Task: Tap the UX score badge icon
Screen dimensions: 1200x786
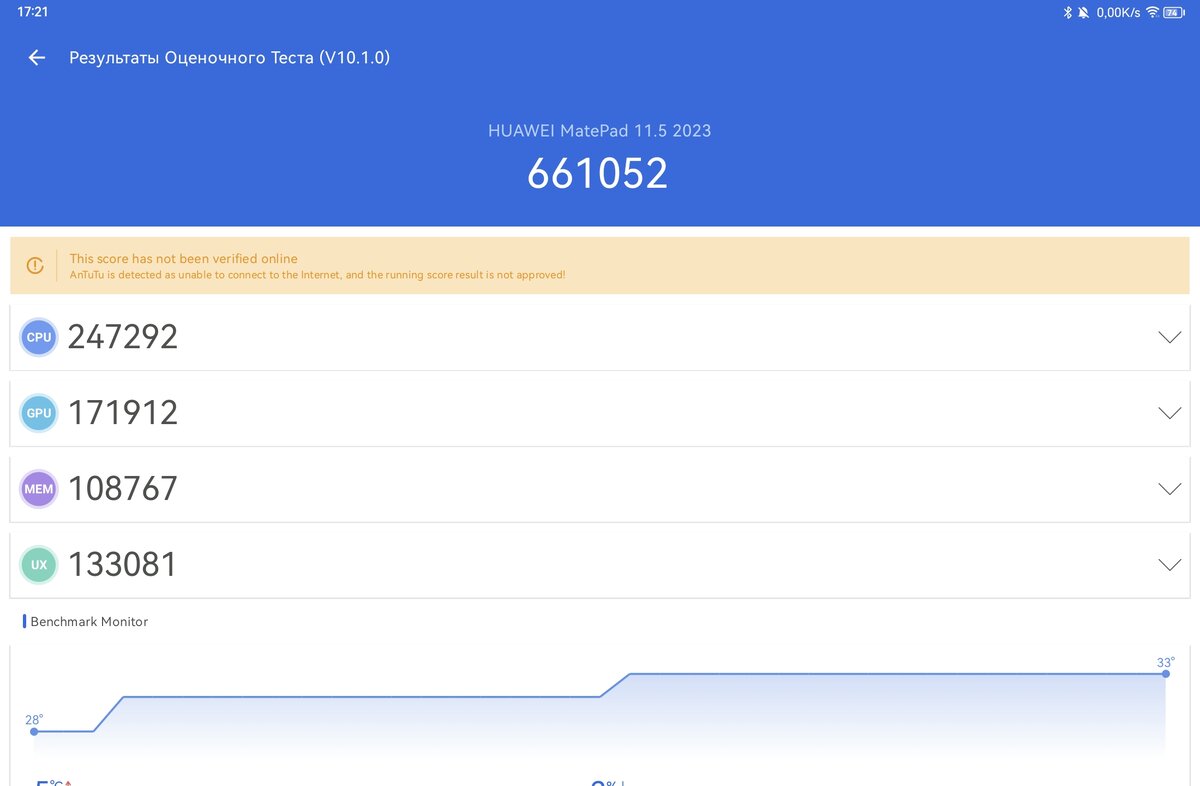Action: pos(39,565)
